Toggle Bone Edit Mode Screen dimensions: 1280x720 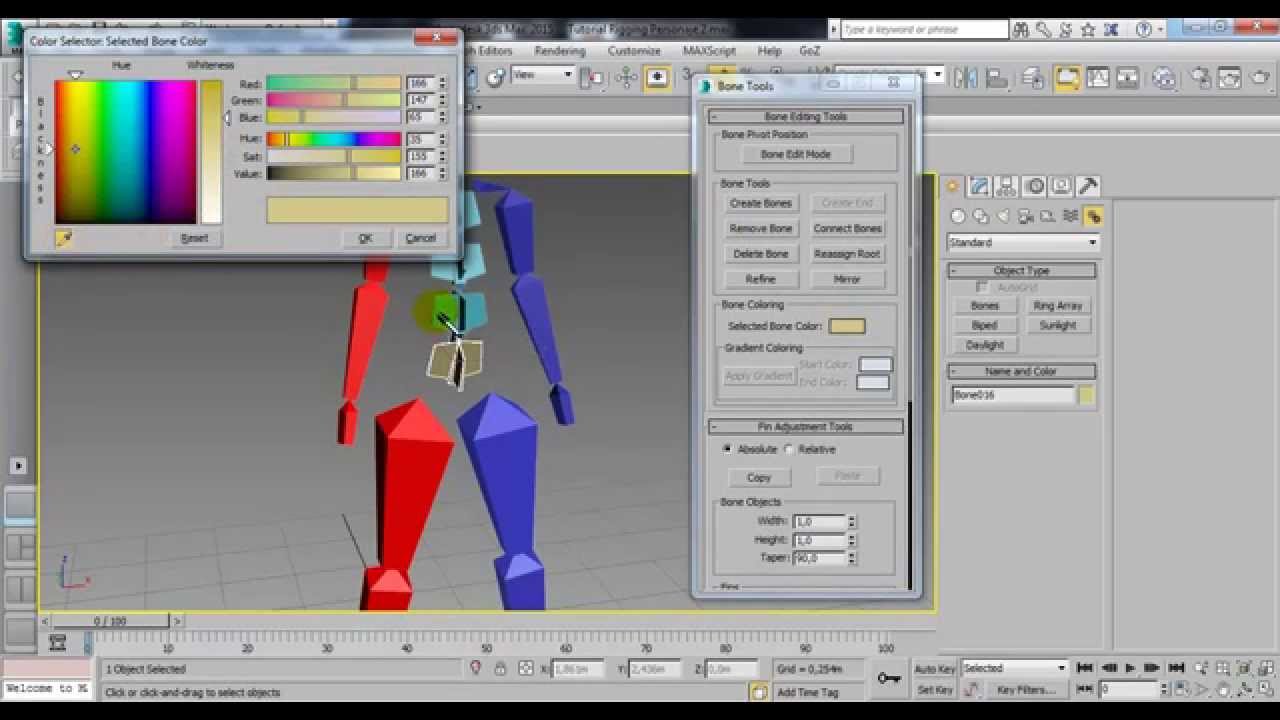pyautogui.click(x=796, y=154)
